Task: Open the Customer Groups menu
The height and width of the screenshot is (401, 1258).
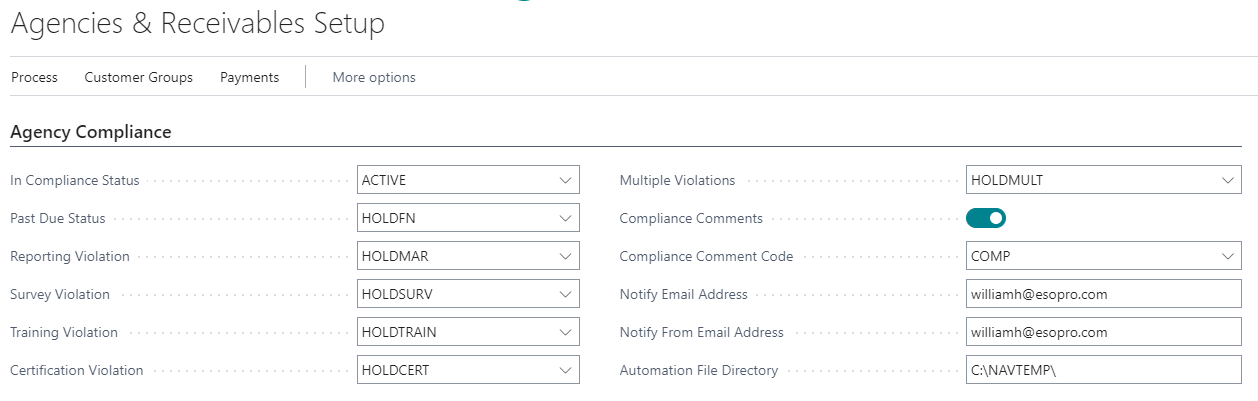Action: 138,77
